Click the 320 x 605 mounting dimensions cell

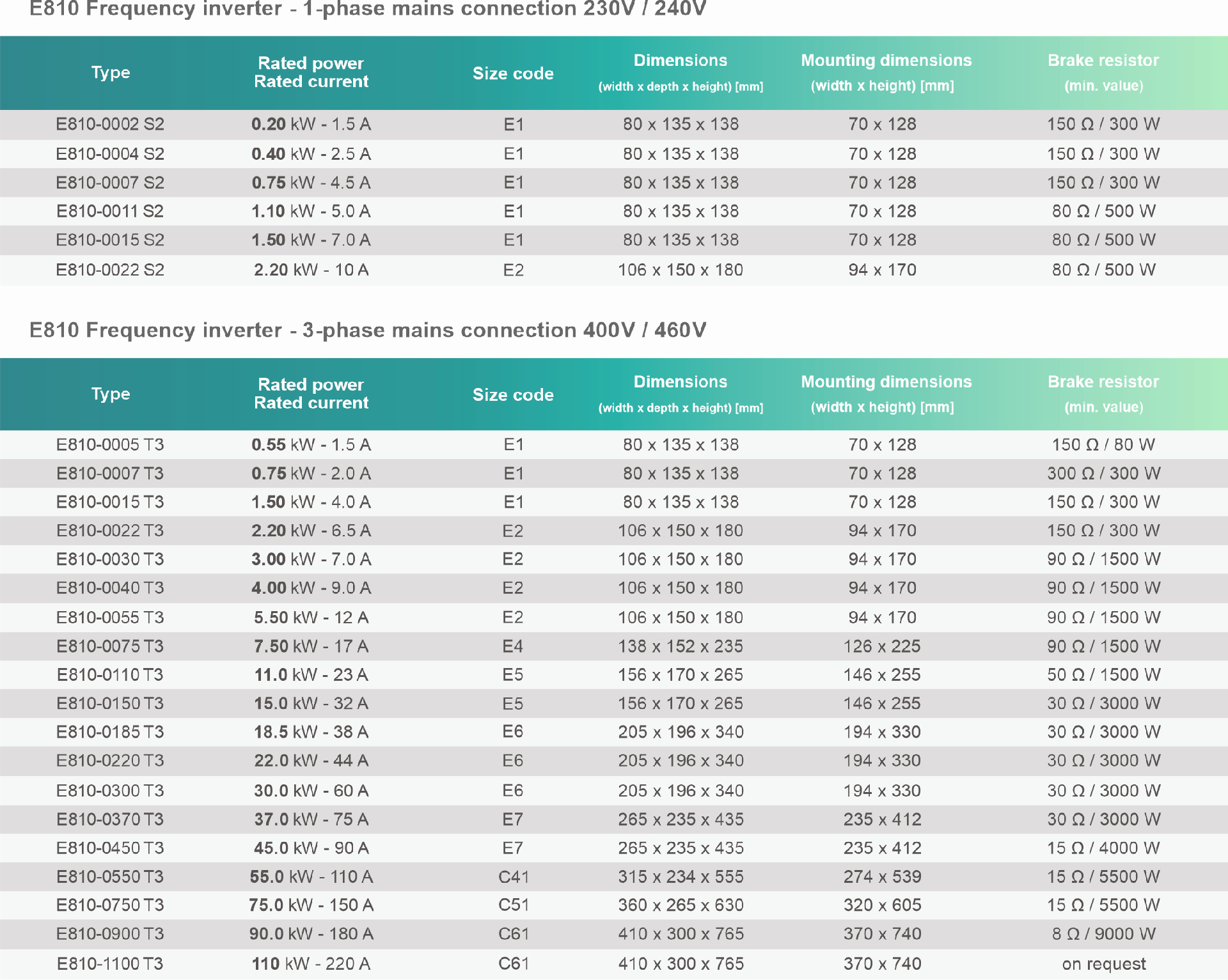(882, 905)
